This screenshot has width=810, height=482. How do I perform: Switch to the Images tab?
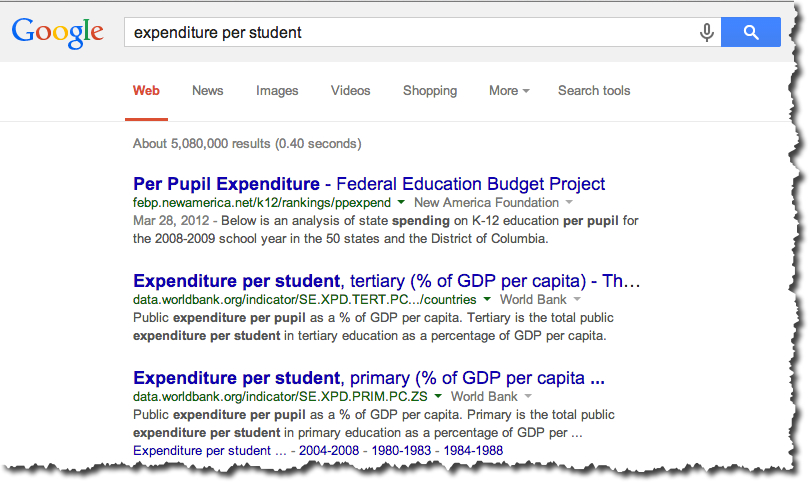[x=277, y=91]
